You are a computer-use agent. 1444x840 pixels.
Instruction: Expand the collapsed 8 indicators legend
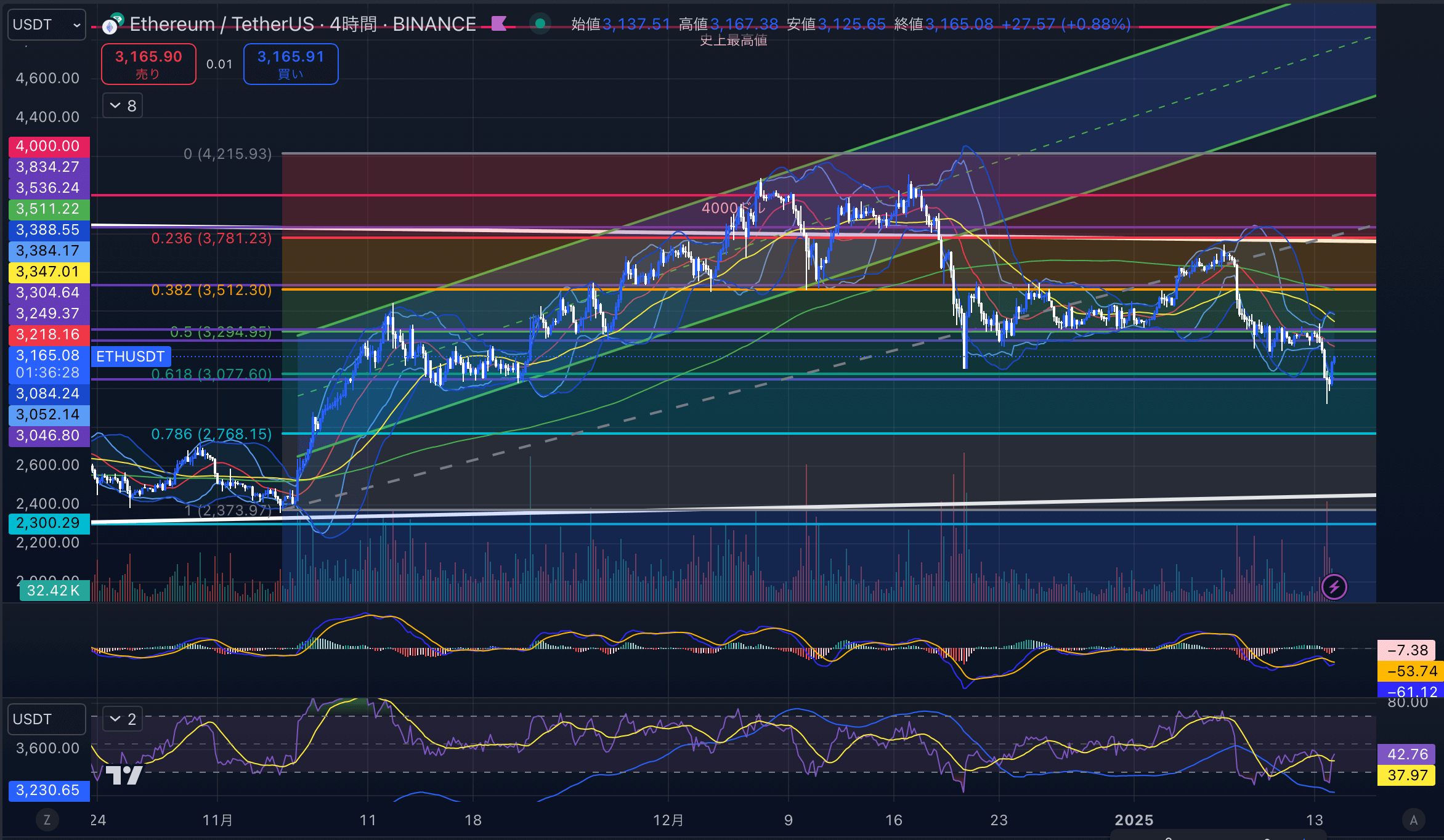(x=123, y=106)
